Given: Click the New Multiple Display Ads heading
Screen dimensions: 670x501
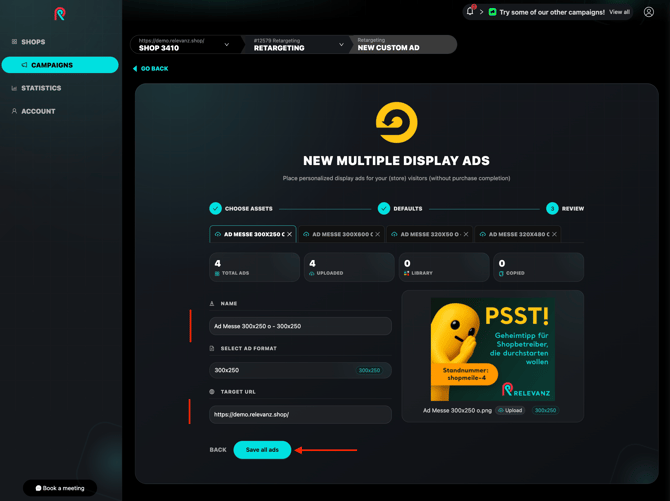Looking at the screenshot, I should [x=397, y=161].
